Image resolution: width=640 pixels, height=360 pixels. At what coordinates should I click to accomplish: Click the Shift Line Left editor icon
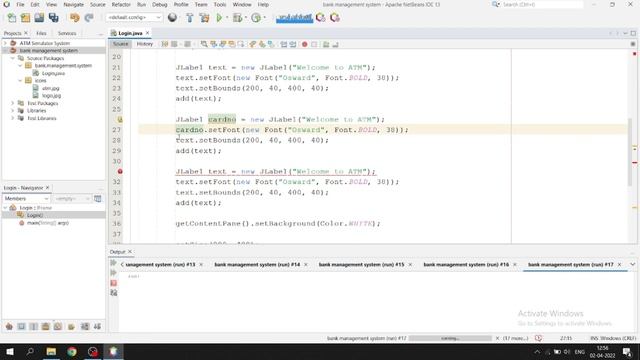coord(284,44)
